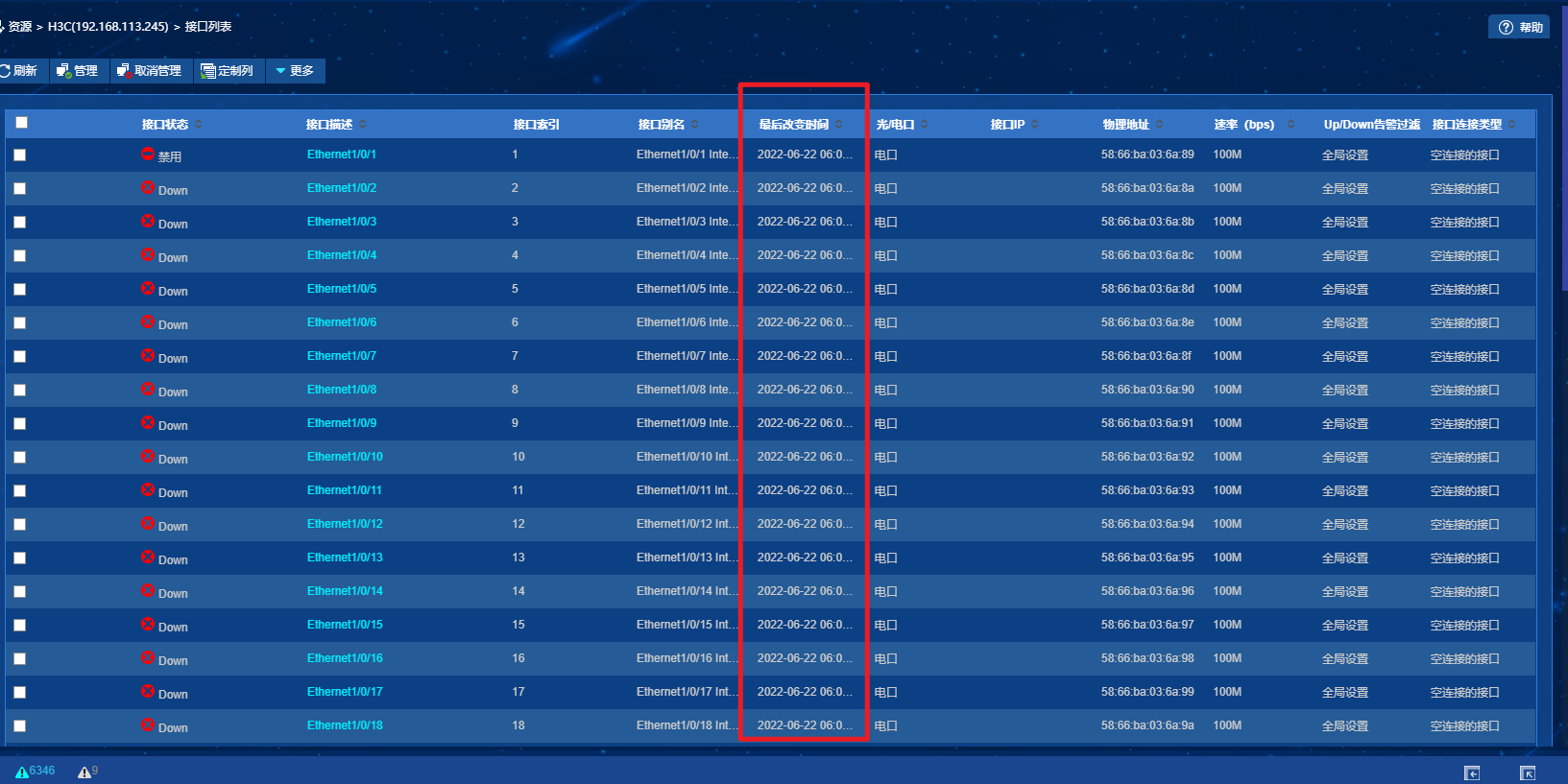
Task: Check the box for row Ethernet1/0/1
Action: click(19, 154)
